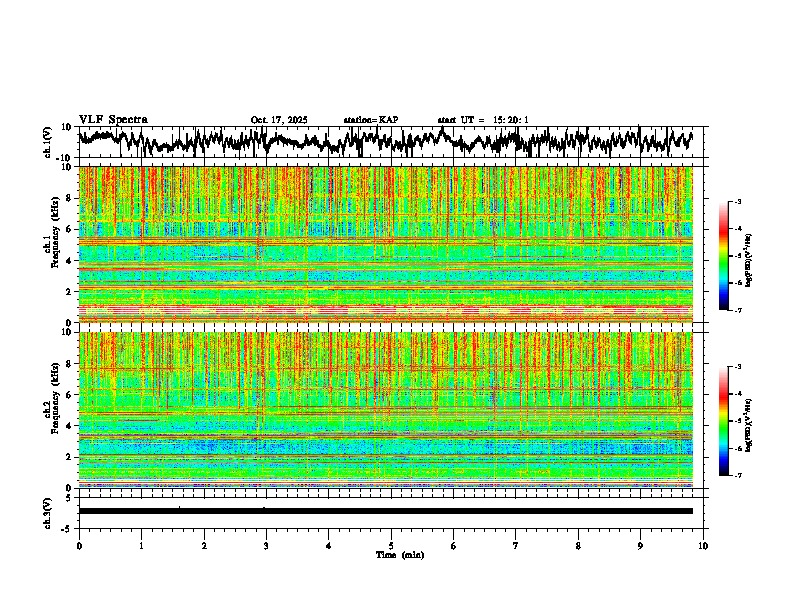The width and height of the screenshot is (792, 612).
Task: Click time axis tick label "0"
Action: coord(79,546)
